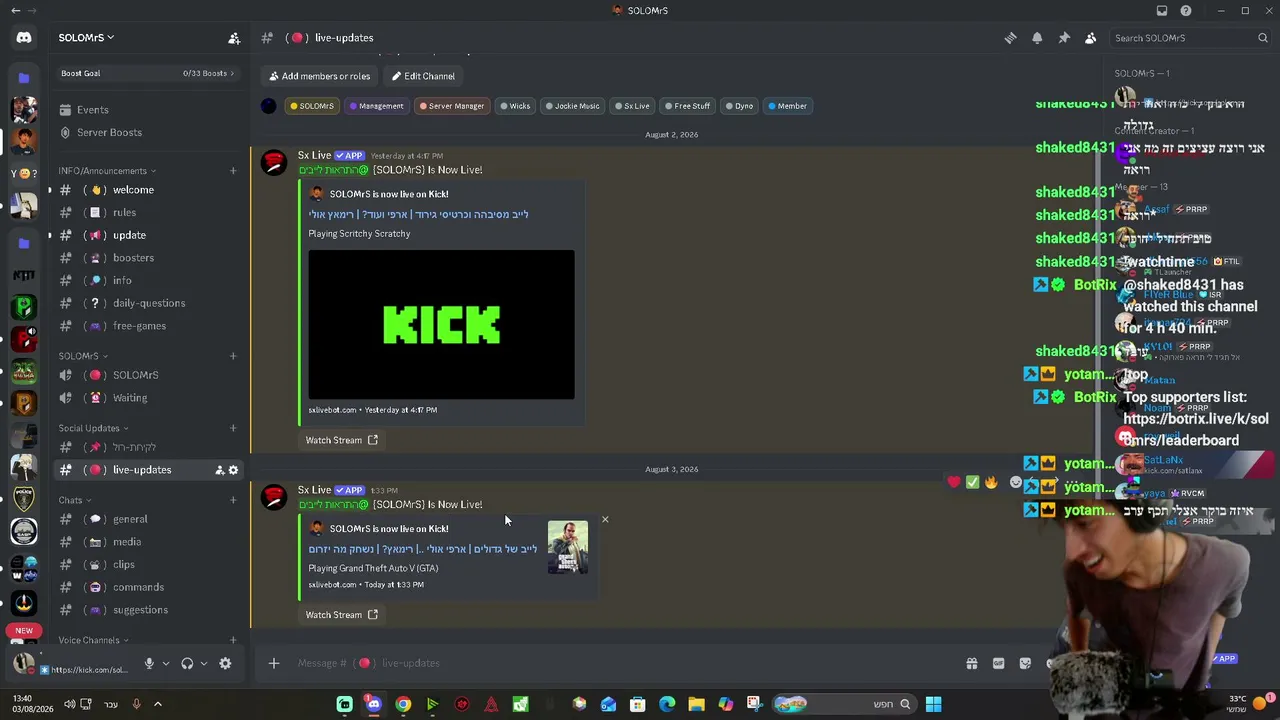Open File Explorer from the taskbar
The image size is (1280, 720).
696,704
